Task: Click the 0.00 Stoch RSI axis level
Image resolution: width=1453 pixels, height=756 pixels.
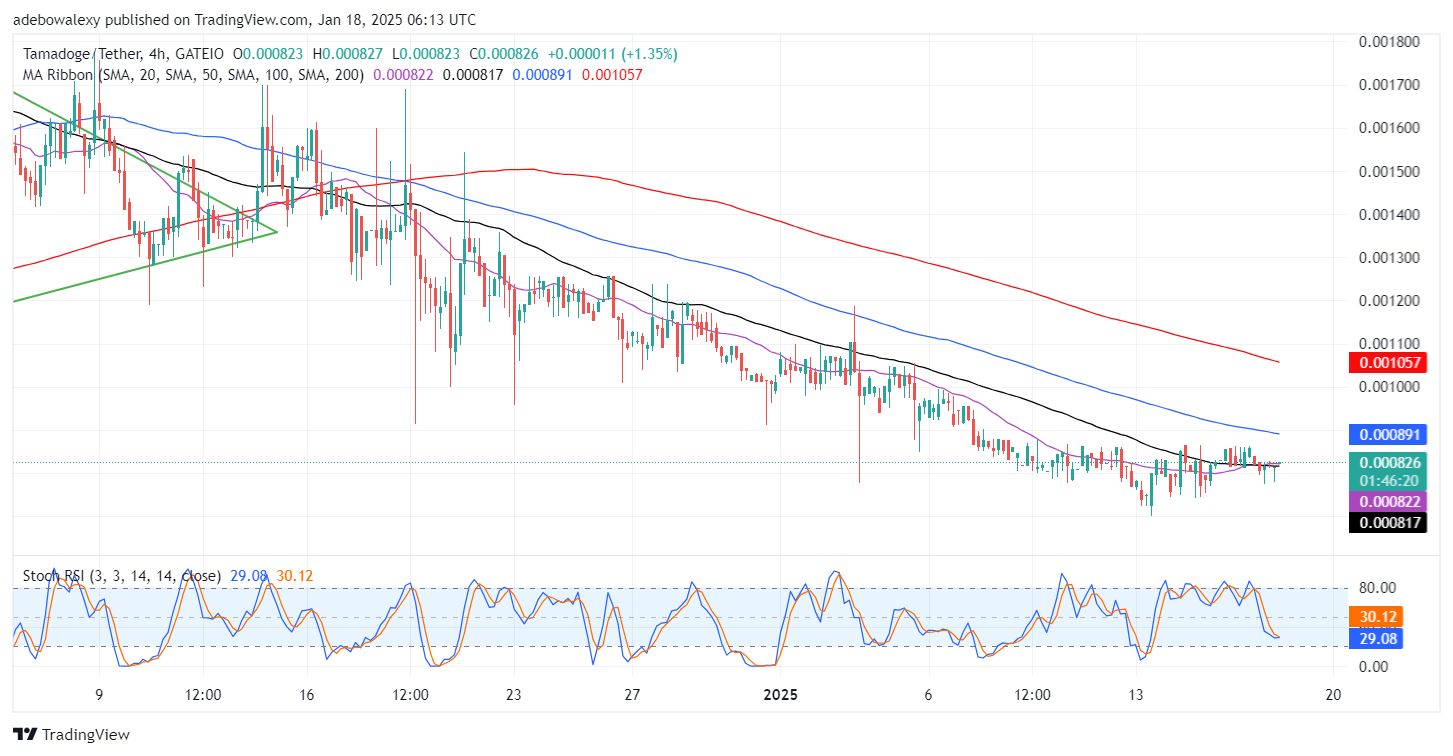Action: [x=1372, y=665]
